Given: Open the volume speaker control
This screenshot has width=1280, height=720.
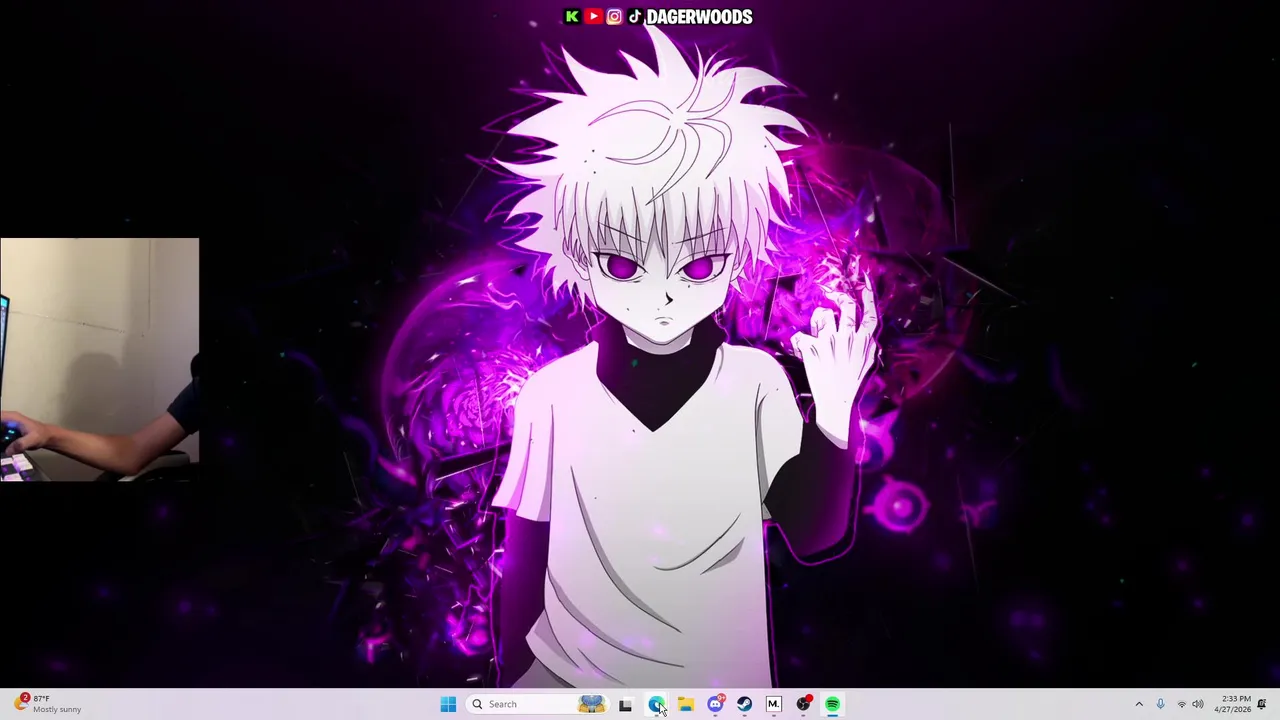Looking at the screenshot, I should point(1198,704).
